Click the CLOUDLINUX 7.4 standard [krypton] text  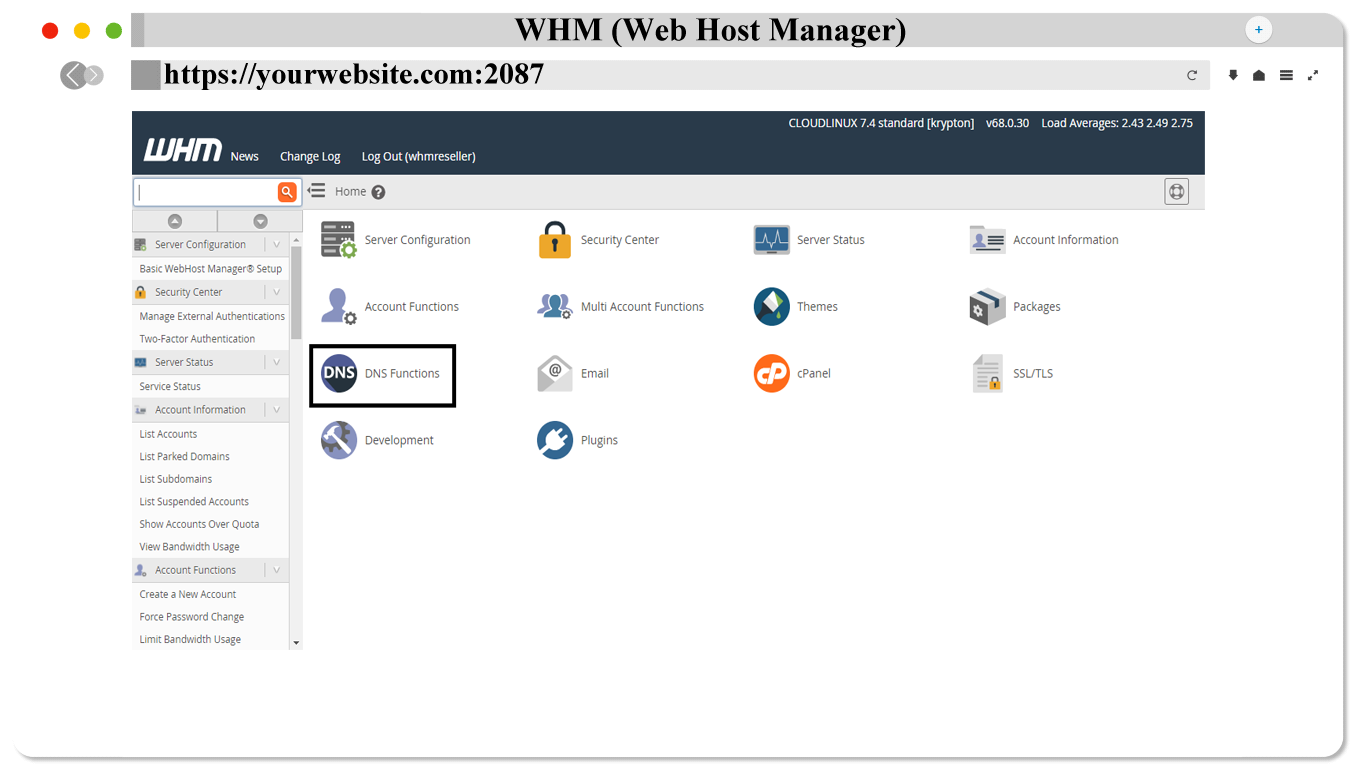pos(881,123)
